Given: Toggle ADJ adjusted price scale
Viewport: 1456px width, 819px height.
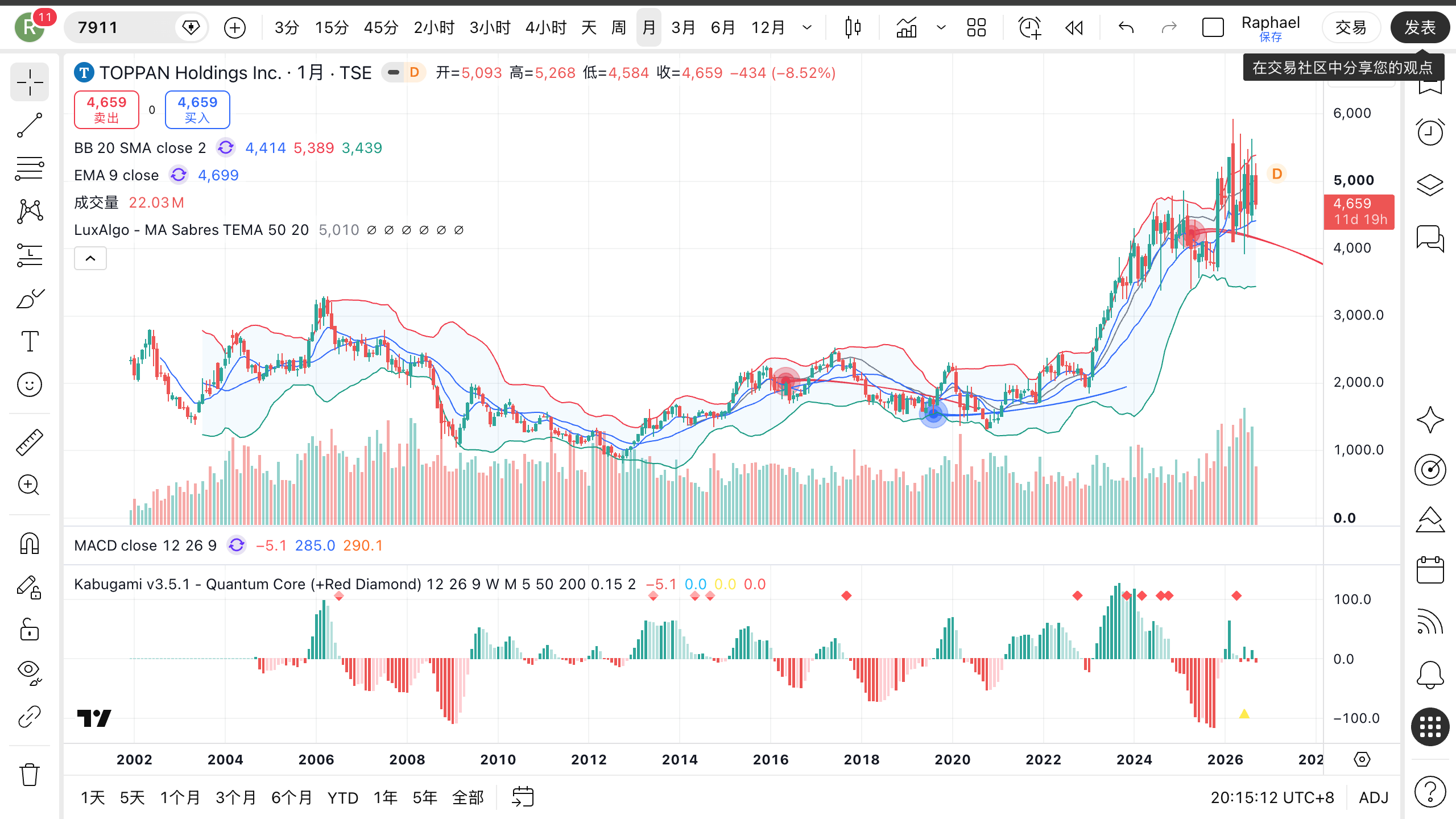Looking at the screenshot, I should click(1374, 798).
